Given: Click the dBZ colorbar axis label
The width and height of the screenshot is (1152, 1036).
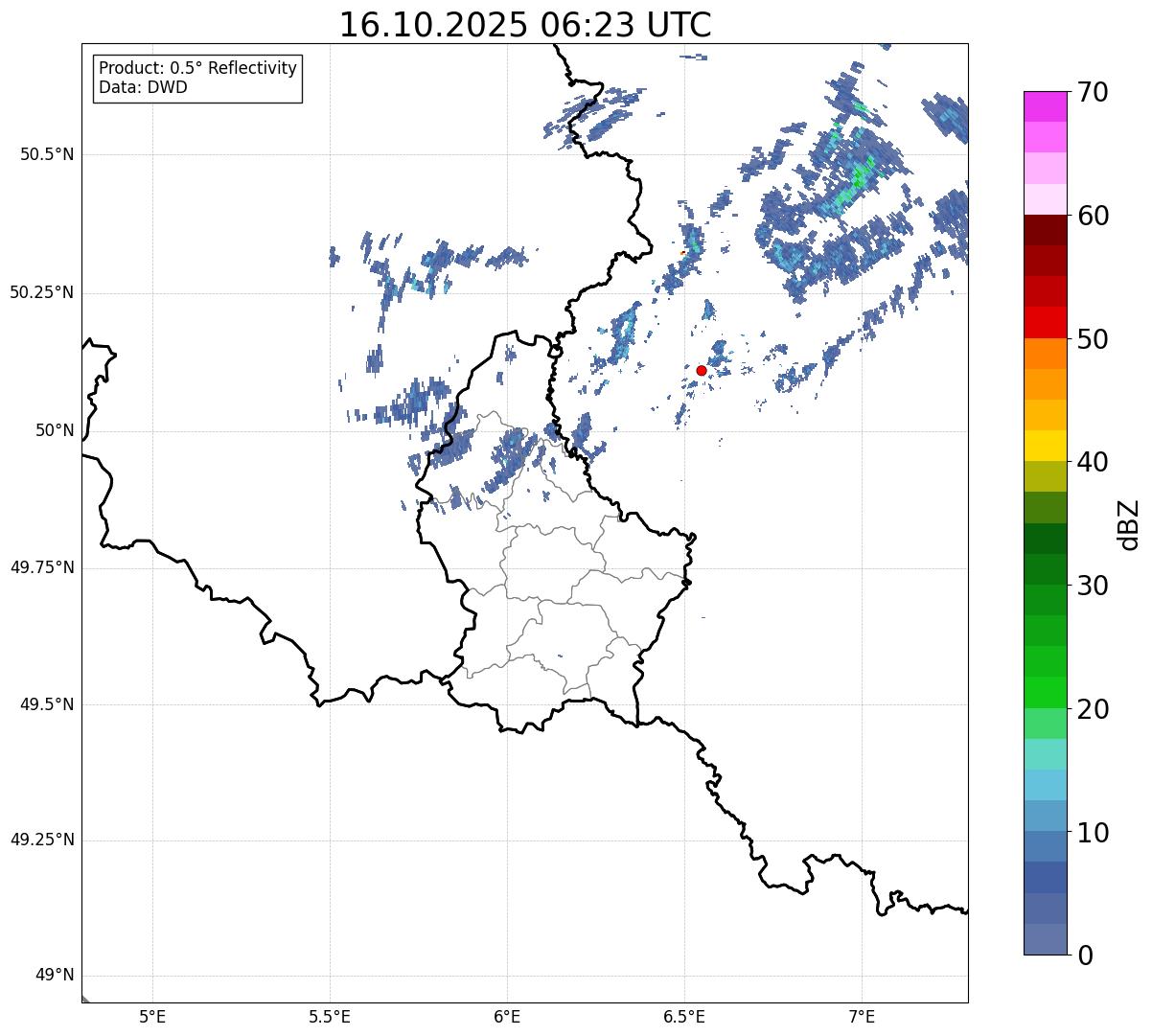Looking at the screenshot, I should coord(1129,523).
